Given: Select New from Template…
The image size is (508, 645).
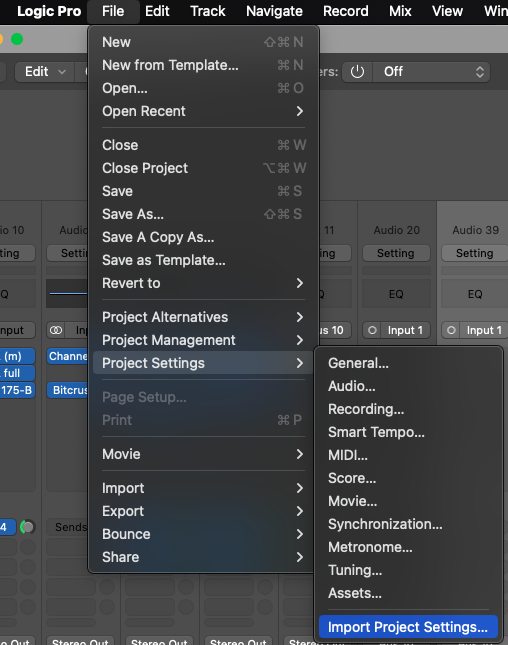Looking at the screenshot, I should 203,65.
